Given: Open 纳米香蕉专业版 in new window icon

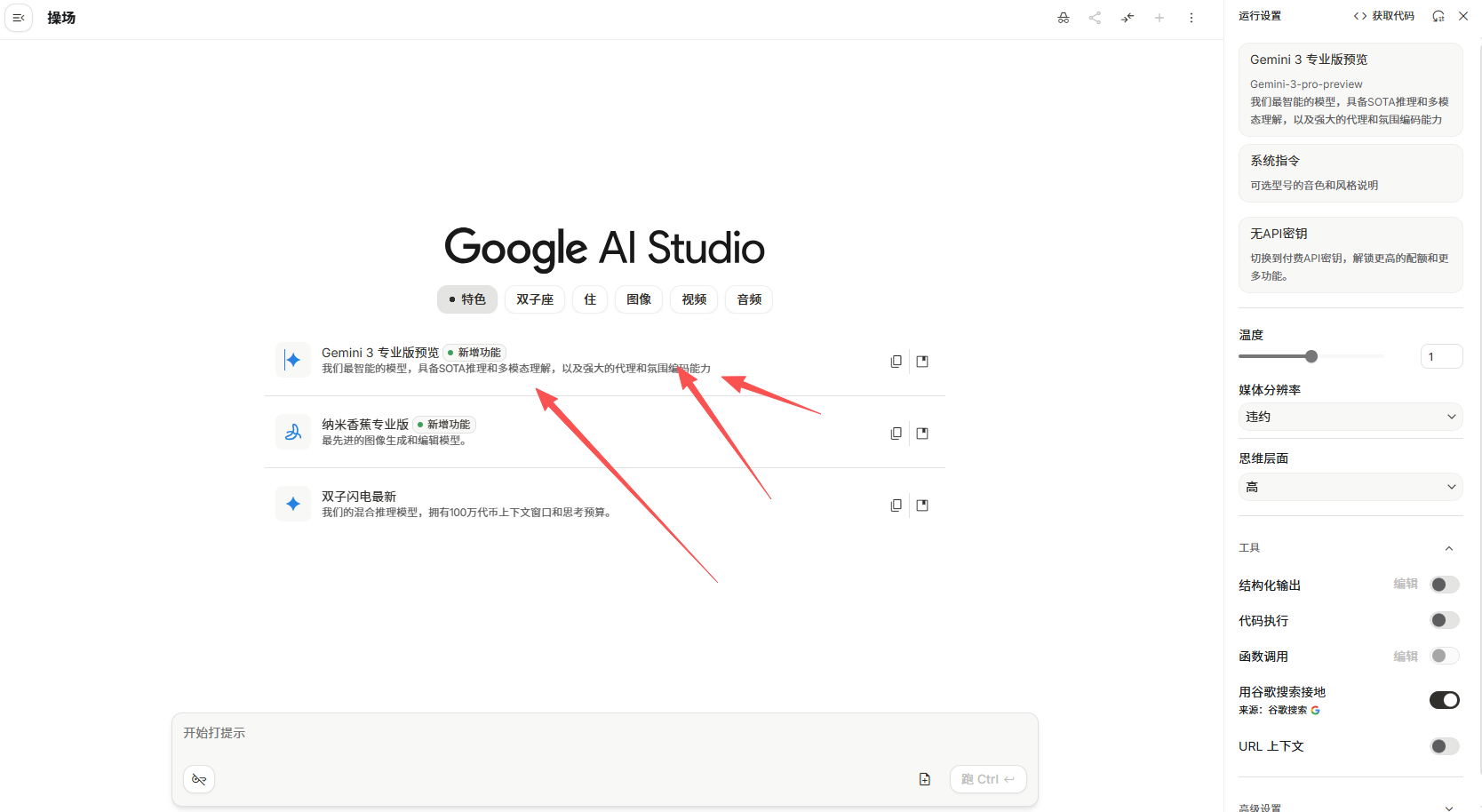Looking at the screenshot, I should 922,434.
